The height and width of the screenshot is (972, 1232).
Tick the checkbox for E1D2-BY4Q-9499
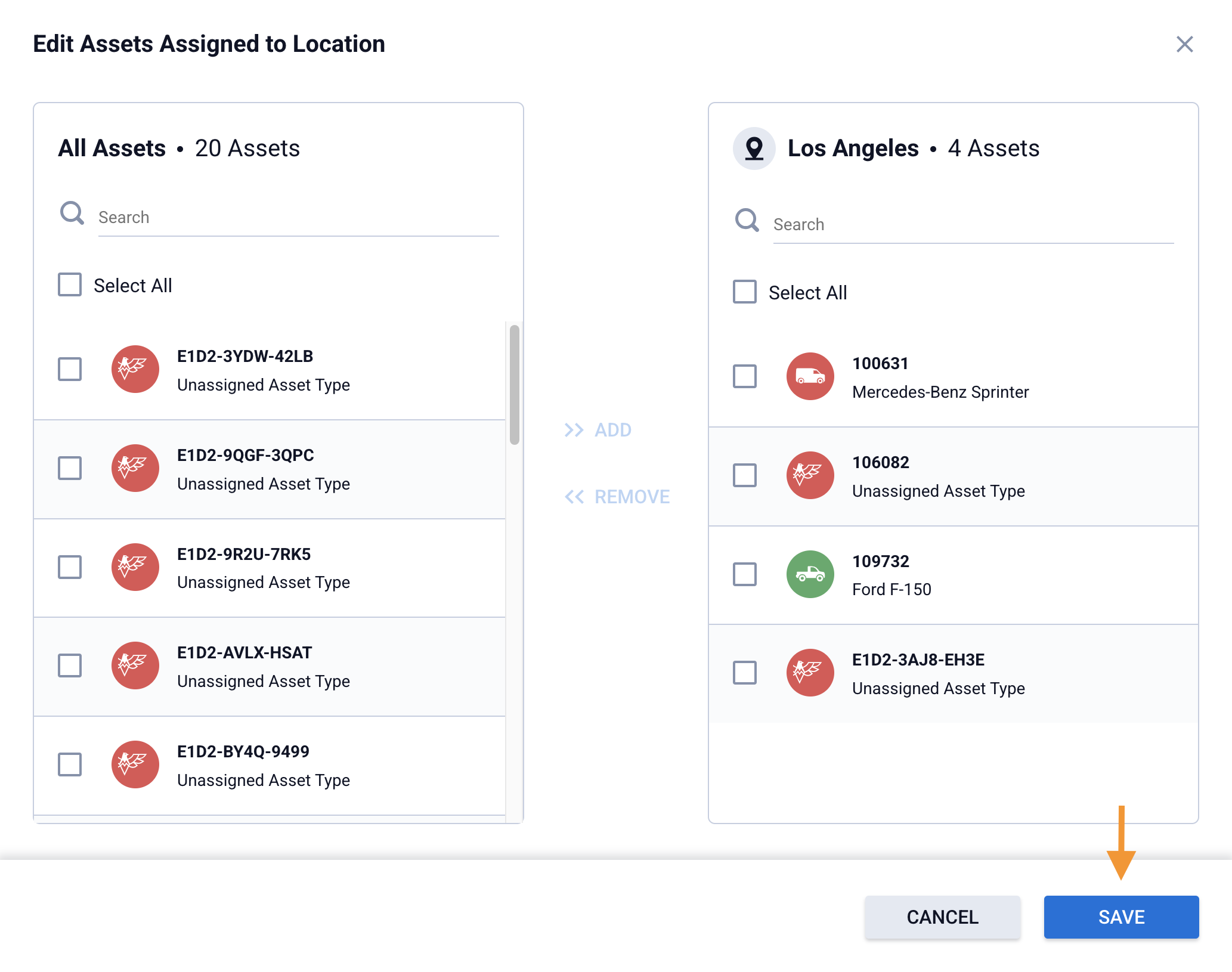70,764
